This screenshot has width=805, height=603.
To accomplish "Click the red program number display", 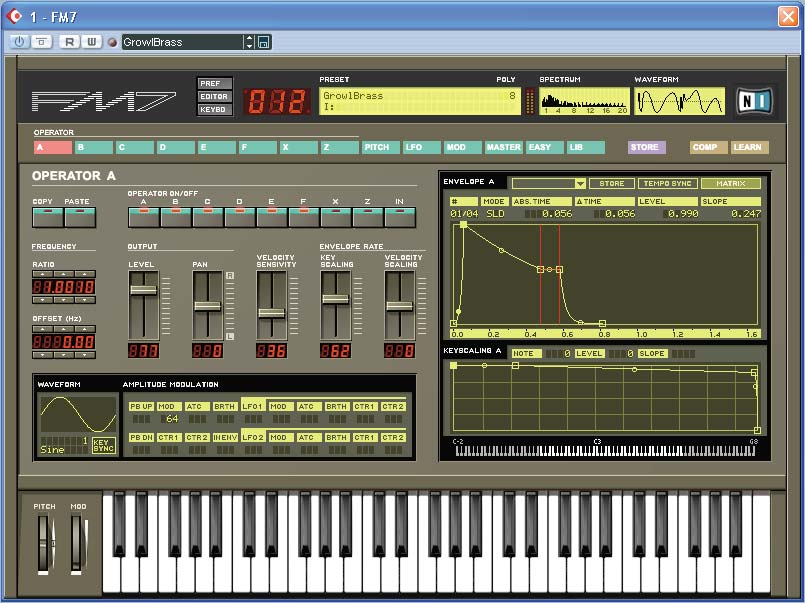I will pos(277,101).
